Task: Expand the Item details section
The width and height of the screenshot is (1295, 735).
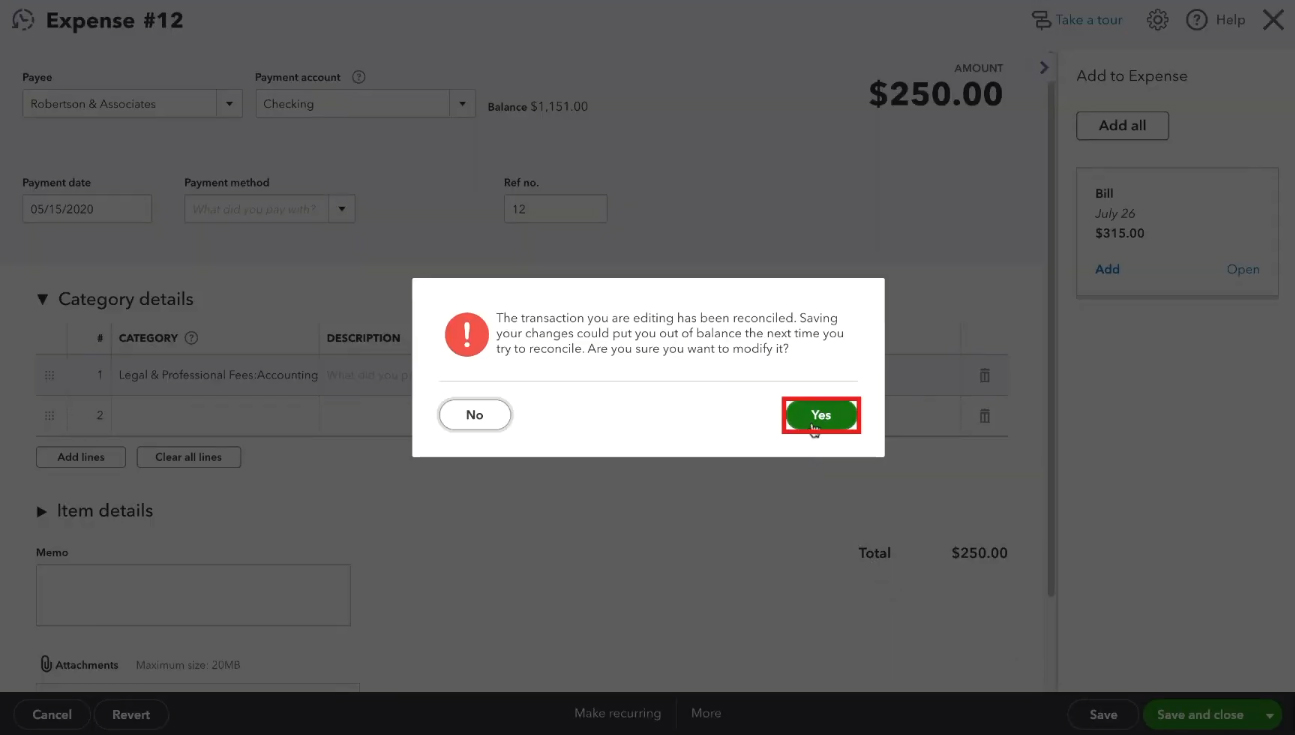Action: [x=42, y=511]
